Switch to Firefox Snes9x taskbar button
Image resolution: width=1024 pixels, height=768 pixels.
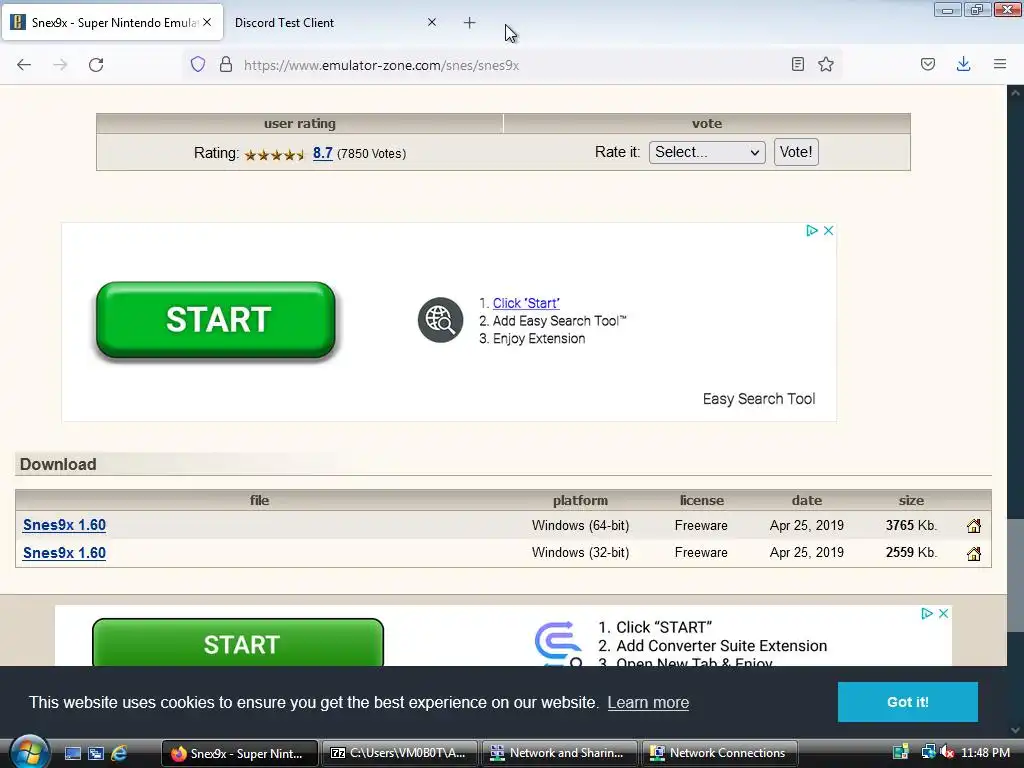[239, 753]
